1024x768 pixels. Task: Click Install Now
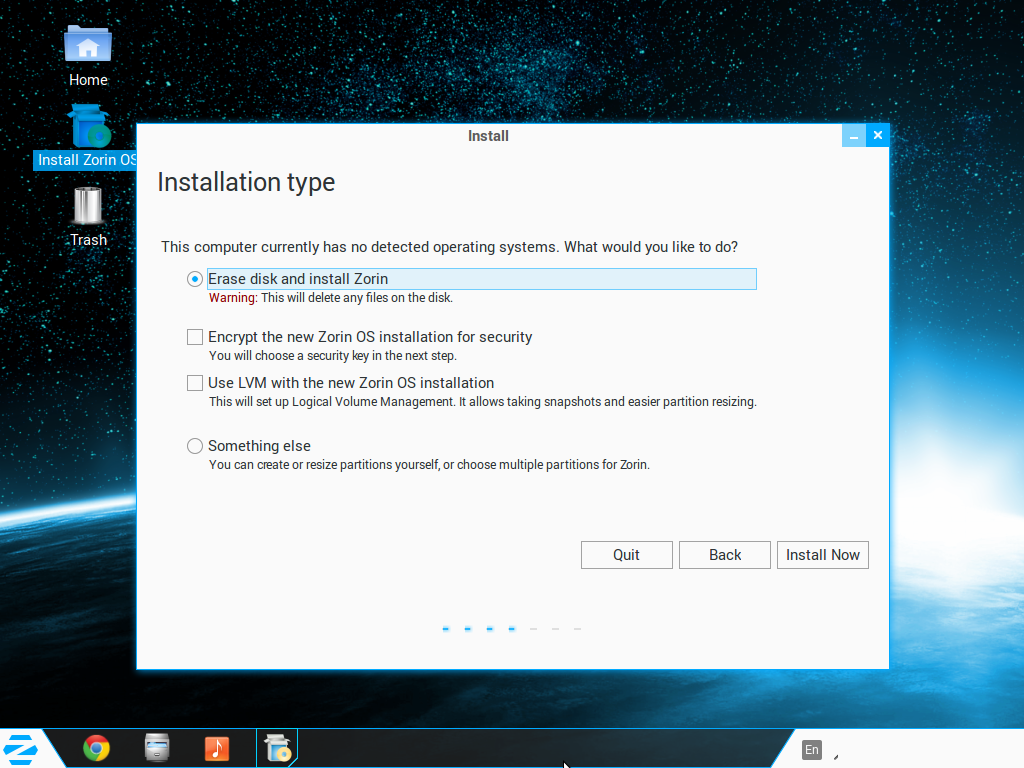click(823, 555)
